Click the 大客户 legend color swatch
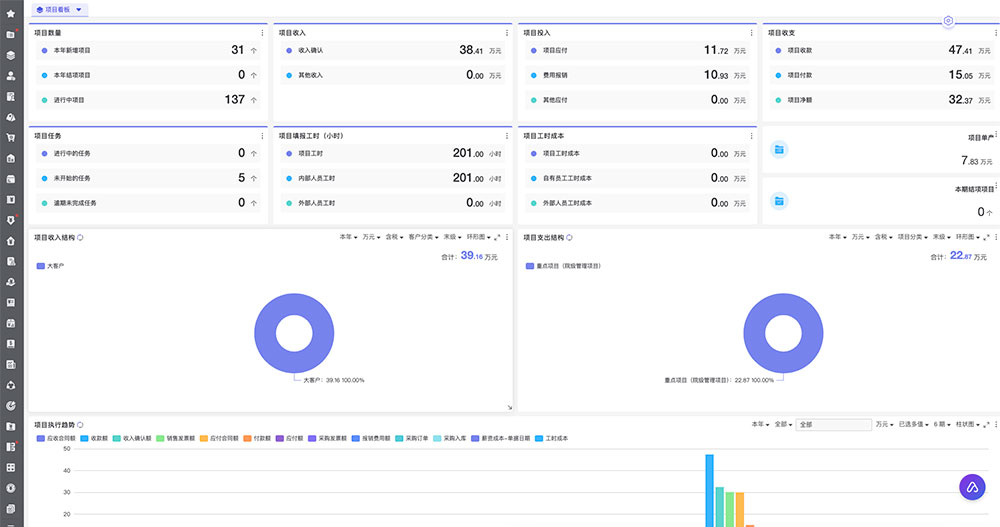 point(40,266)
